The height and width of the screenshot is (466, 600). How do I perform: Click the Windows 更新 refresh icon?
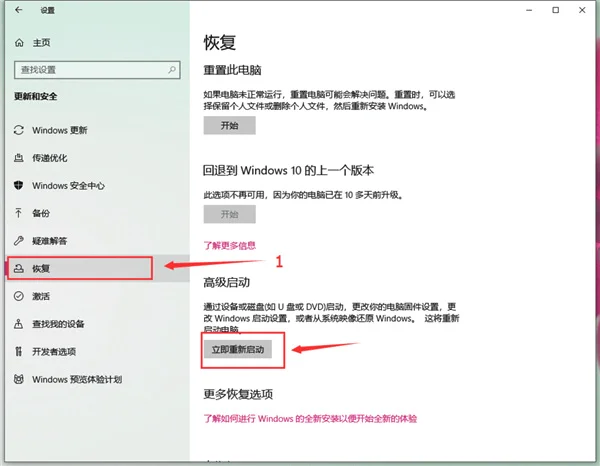click(19, 130)
